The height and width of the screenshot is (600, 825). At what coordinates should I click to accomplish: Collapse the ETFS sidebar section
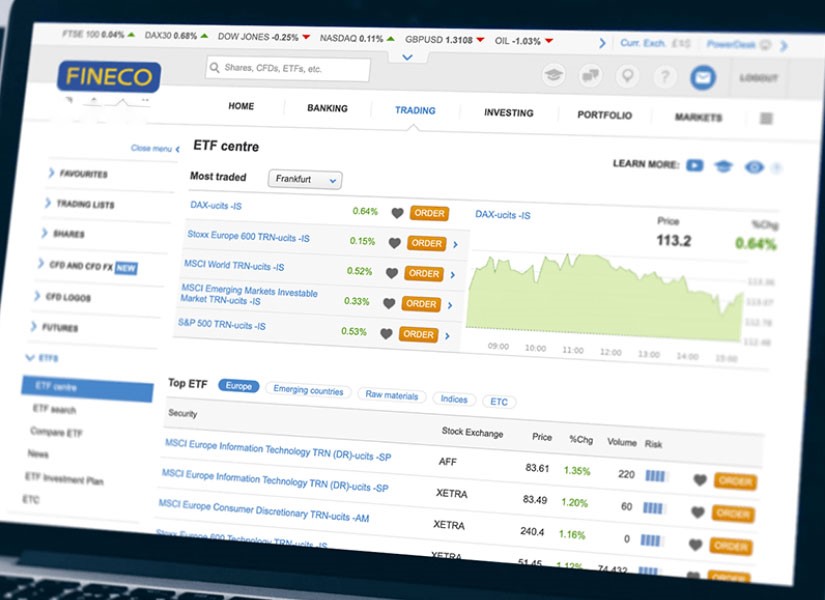(x=42, y=358)
